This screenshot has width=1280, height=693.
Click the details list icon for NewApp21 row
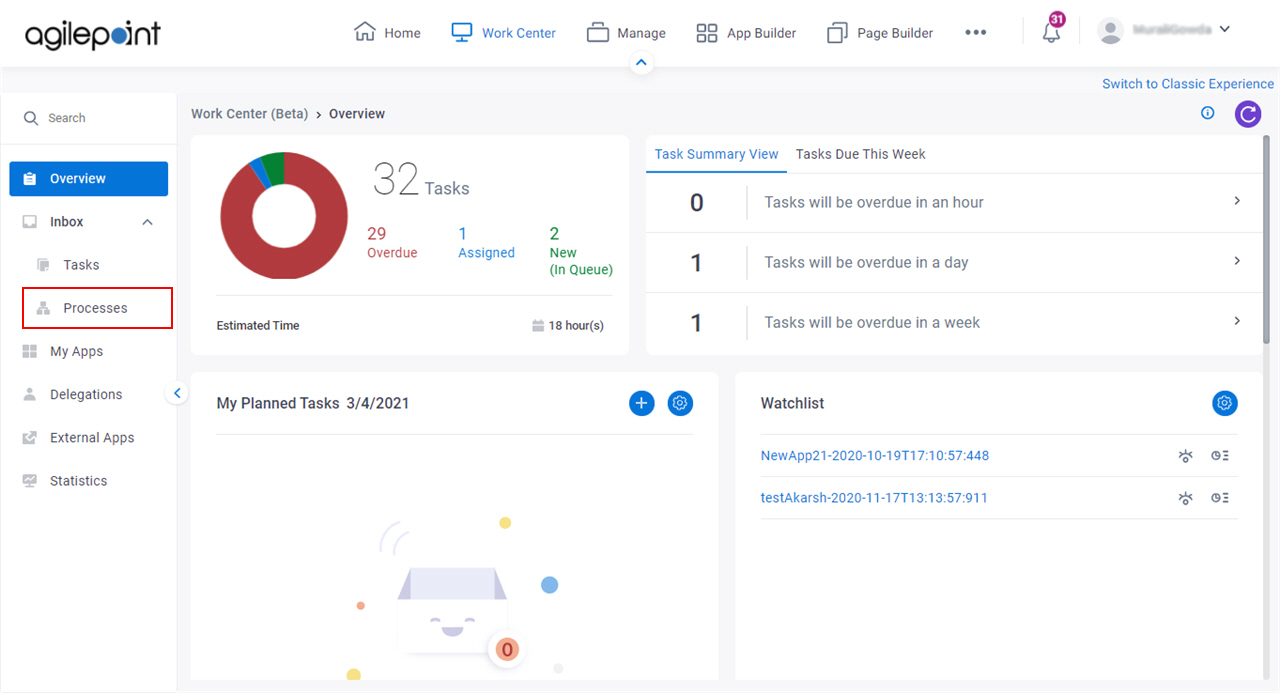click(x=1219, y=456)
